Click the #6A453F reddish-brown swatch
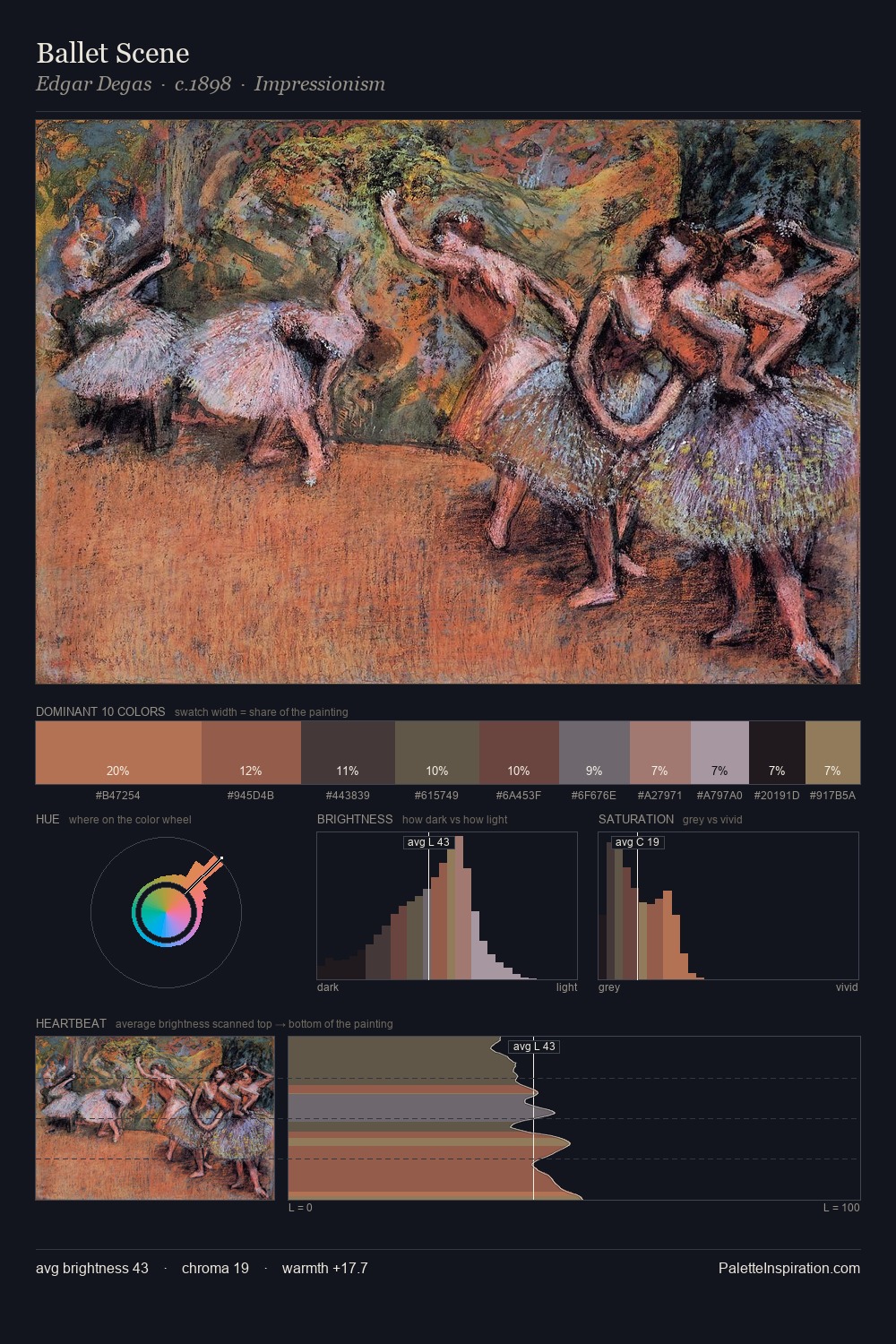 pyautogui.click(x=519, y=753)
